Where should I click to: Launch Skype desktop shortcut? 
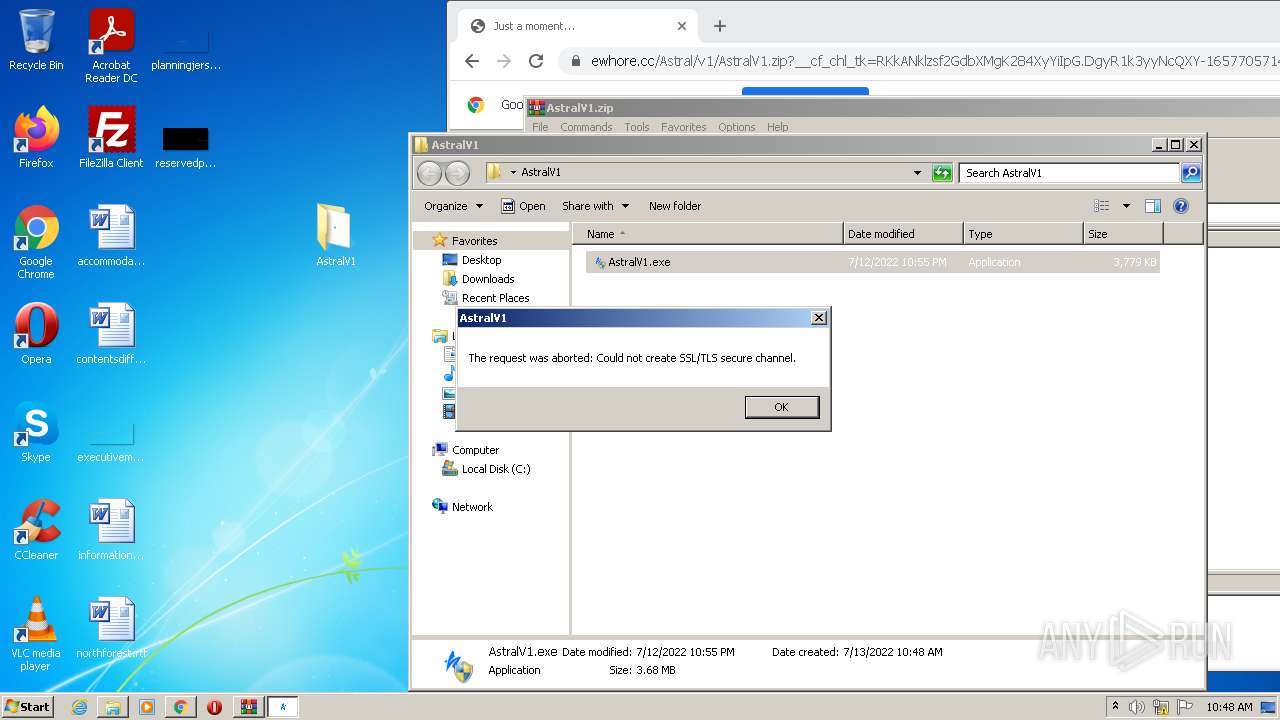(x=36, y=432)
